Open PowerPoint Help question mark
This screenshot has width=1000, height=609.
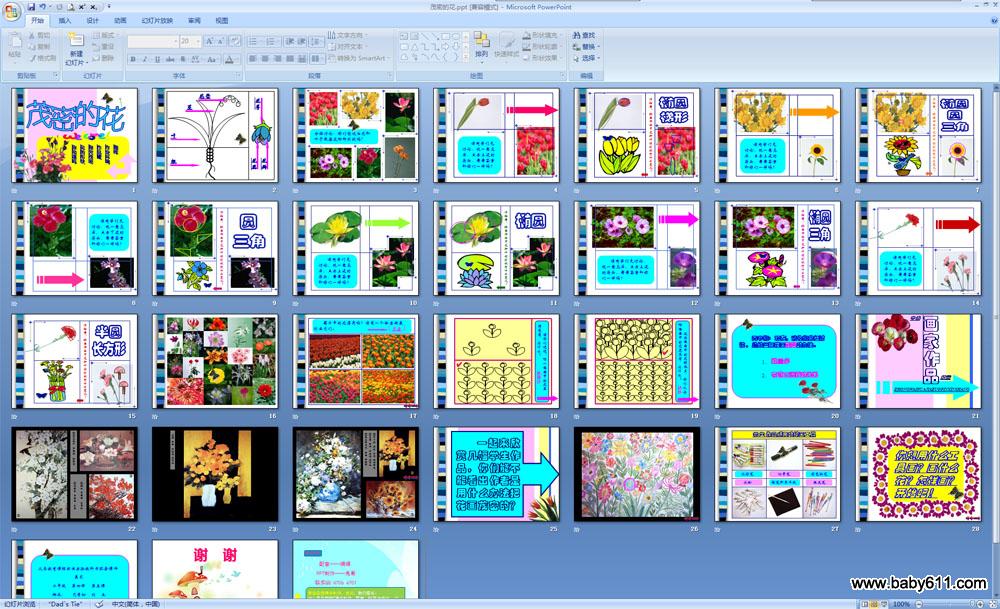pyautogui.click(x=994, y=20)
